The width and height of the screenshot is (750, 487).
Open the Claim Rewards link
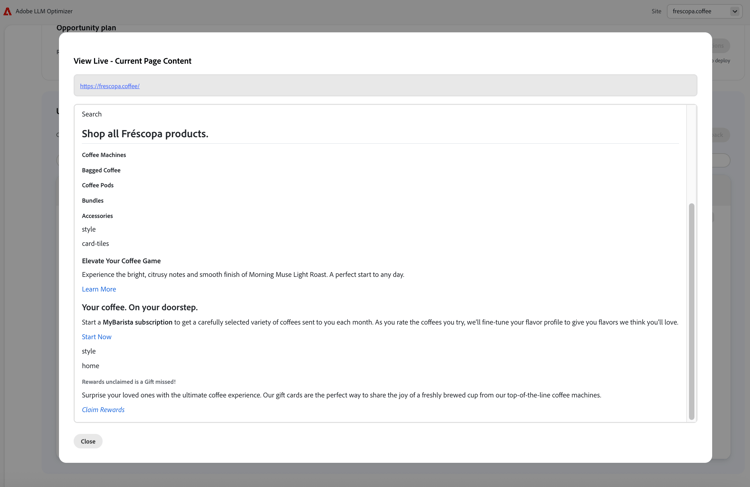click(x=103, y=410)
